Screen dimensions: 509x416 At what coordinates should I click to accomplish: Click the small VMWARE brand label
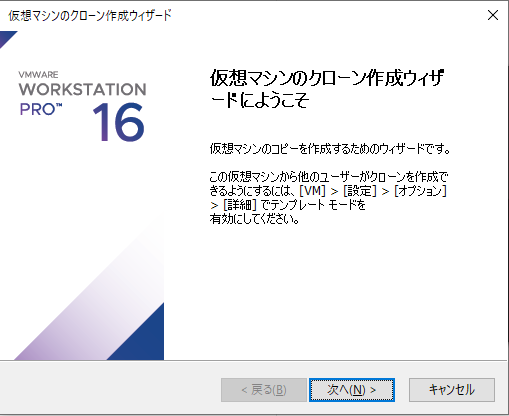coord(38,74)
